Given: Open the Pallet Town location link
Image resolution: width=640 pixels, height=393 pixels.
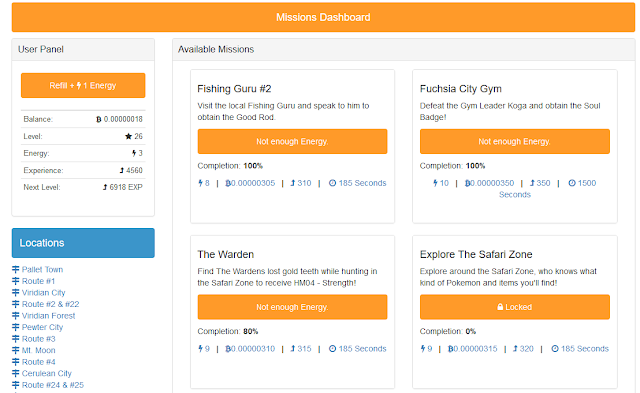Looking at the screenshot, I should pos(42,269).
